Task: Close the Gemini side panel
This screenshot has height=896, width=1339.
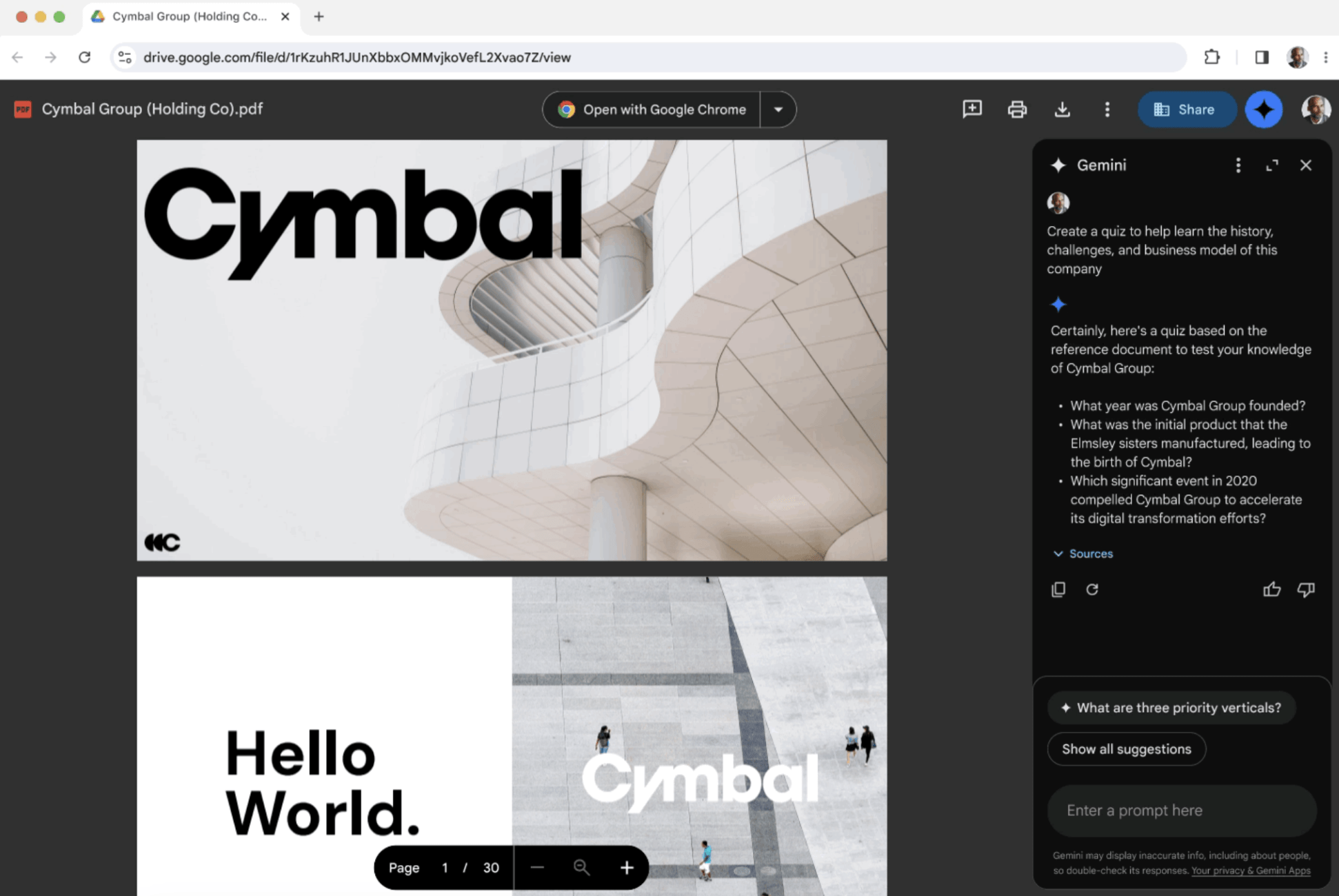Action: [x=1306, y=165]
